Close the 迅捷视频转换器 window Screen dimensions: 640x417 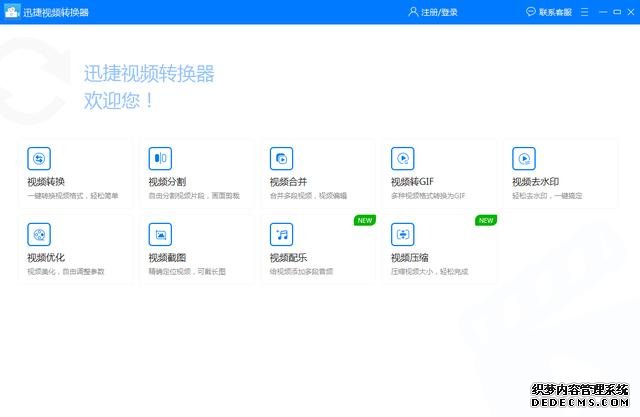coord(631,12)
